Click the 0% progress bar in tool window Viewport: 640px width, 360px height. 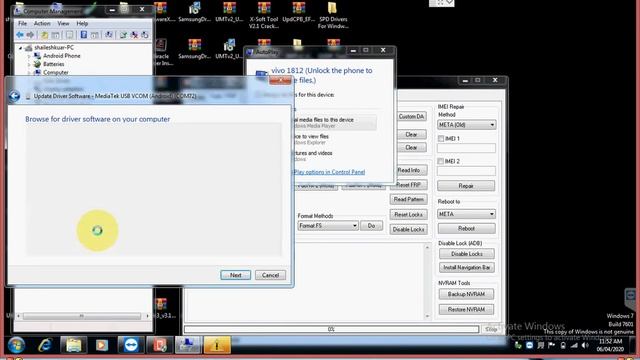[331, 329]
